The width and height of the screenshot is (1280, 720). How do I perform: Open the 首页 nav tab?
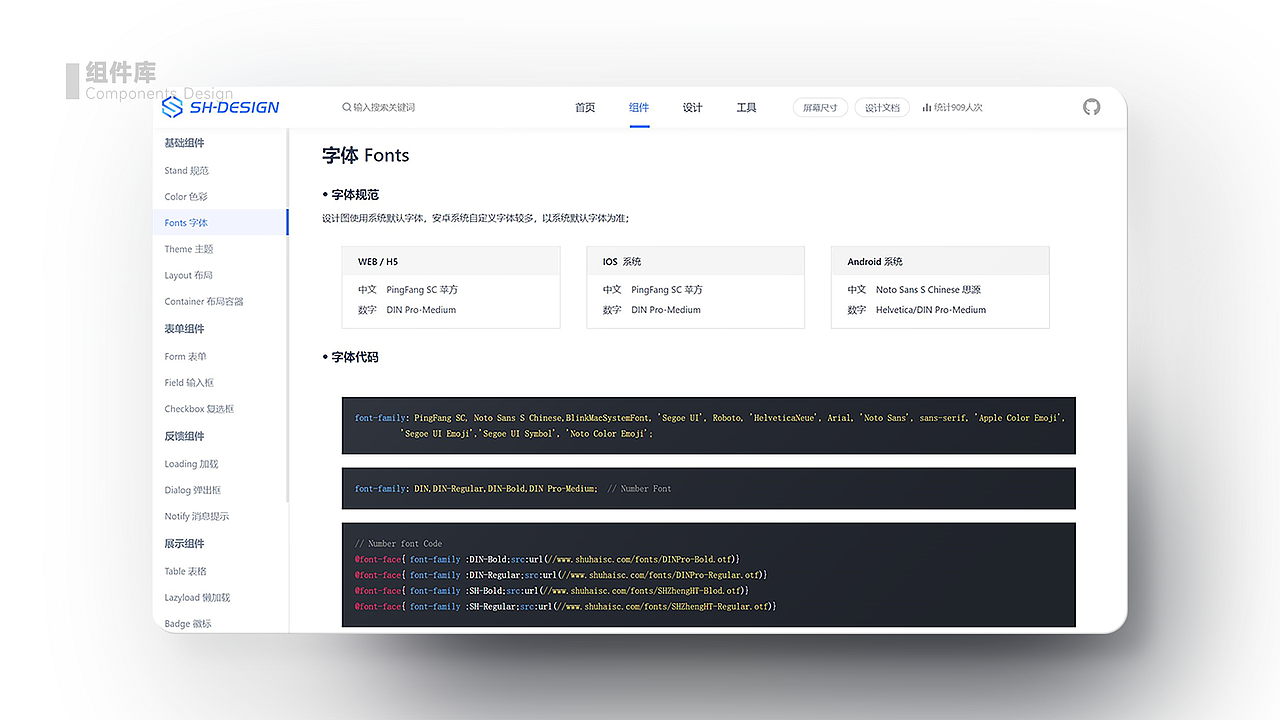coord(585,107)
